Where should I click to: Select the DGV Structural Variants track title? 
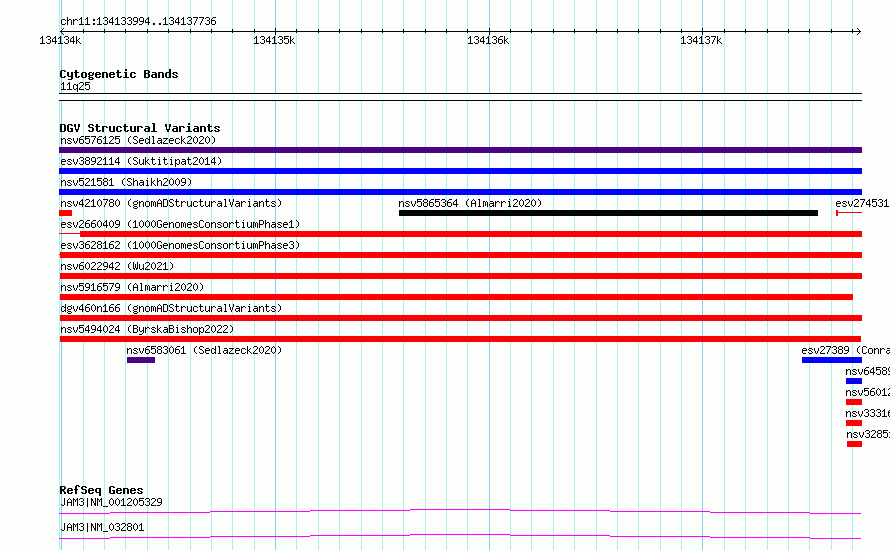pos(140,128)
